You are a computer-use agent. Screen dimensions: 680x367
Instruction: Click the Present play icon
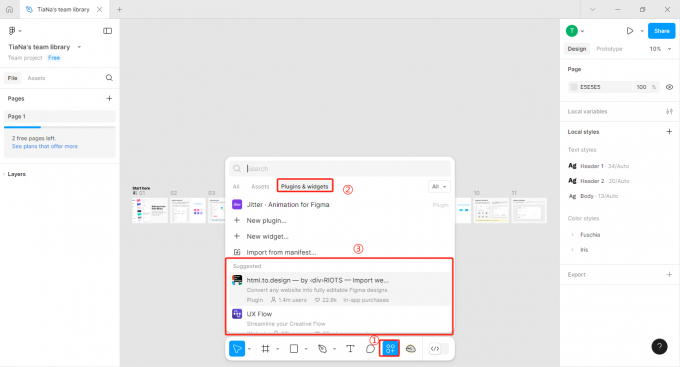coord(629,31)
